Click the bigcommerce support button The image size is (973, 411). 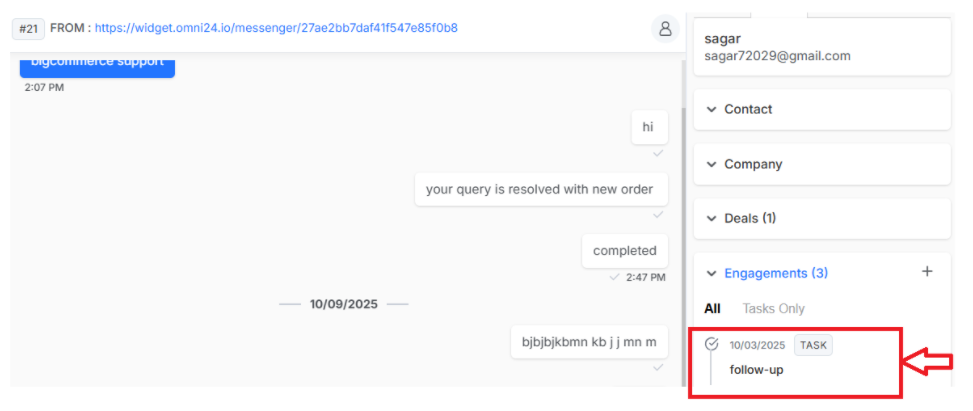coord(97,64)
